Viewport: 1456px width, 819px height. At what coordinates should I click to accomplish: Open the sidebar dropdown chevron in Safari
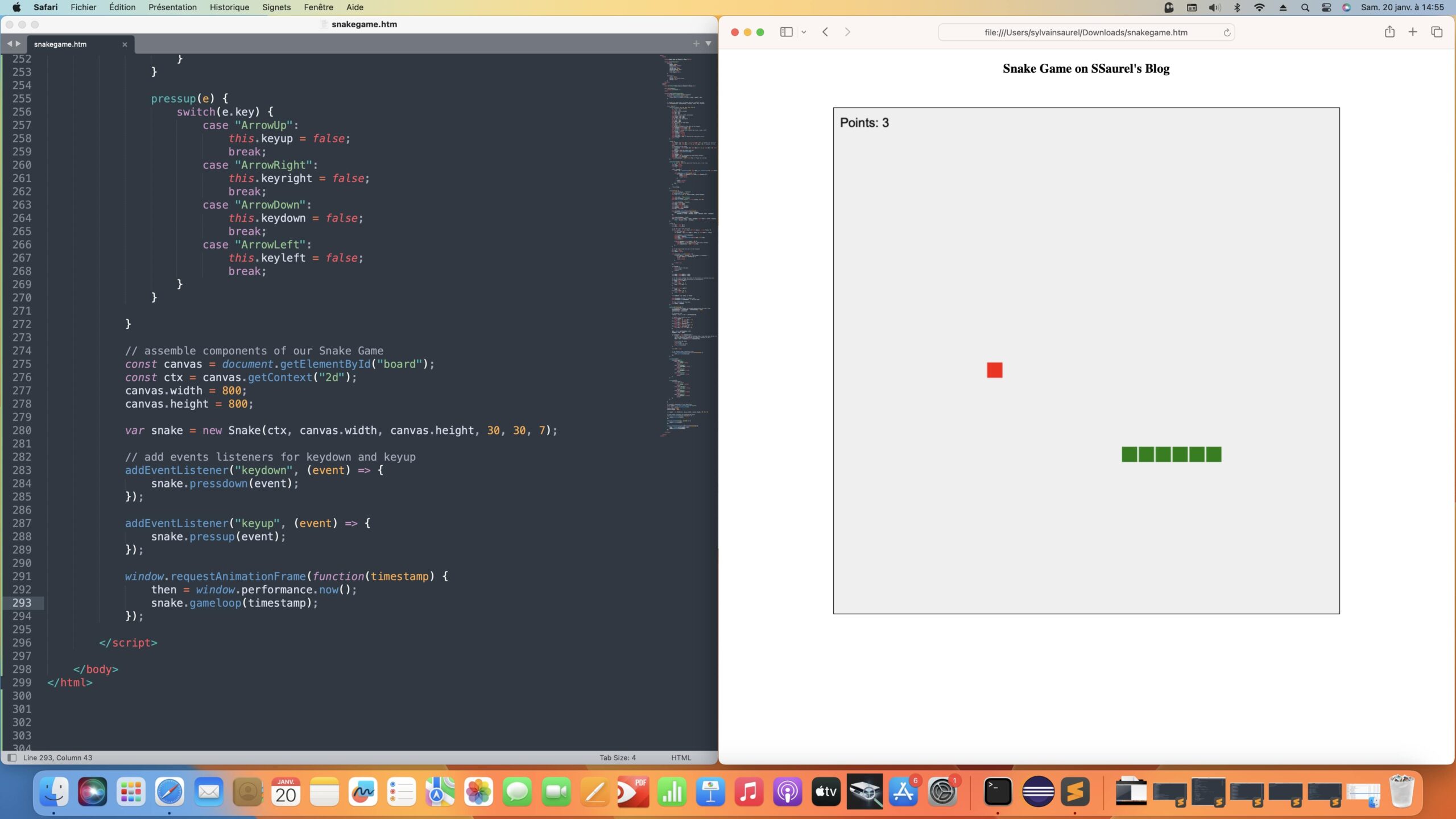[x=804, y=32]
